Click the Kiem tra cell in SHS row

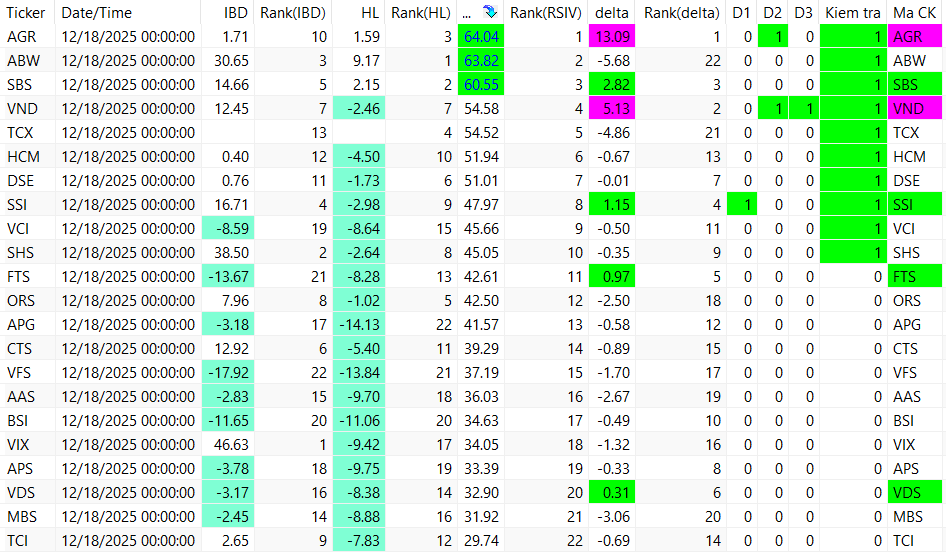coord(853,253)
